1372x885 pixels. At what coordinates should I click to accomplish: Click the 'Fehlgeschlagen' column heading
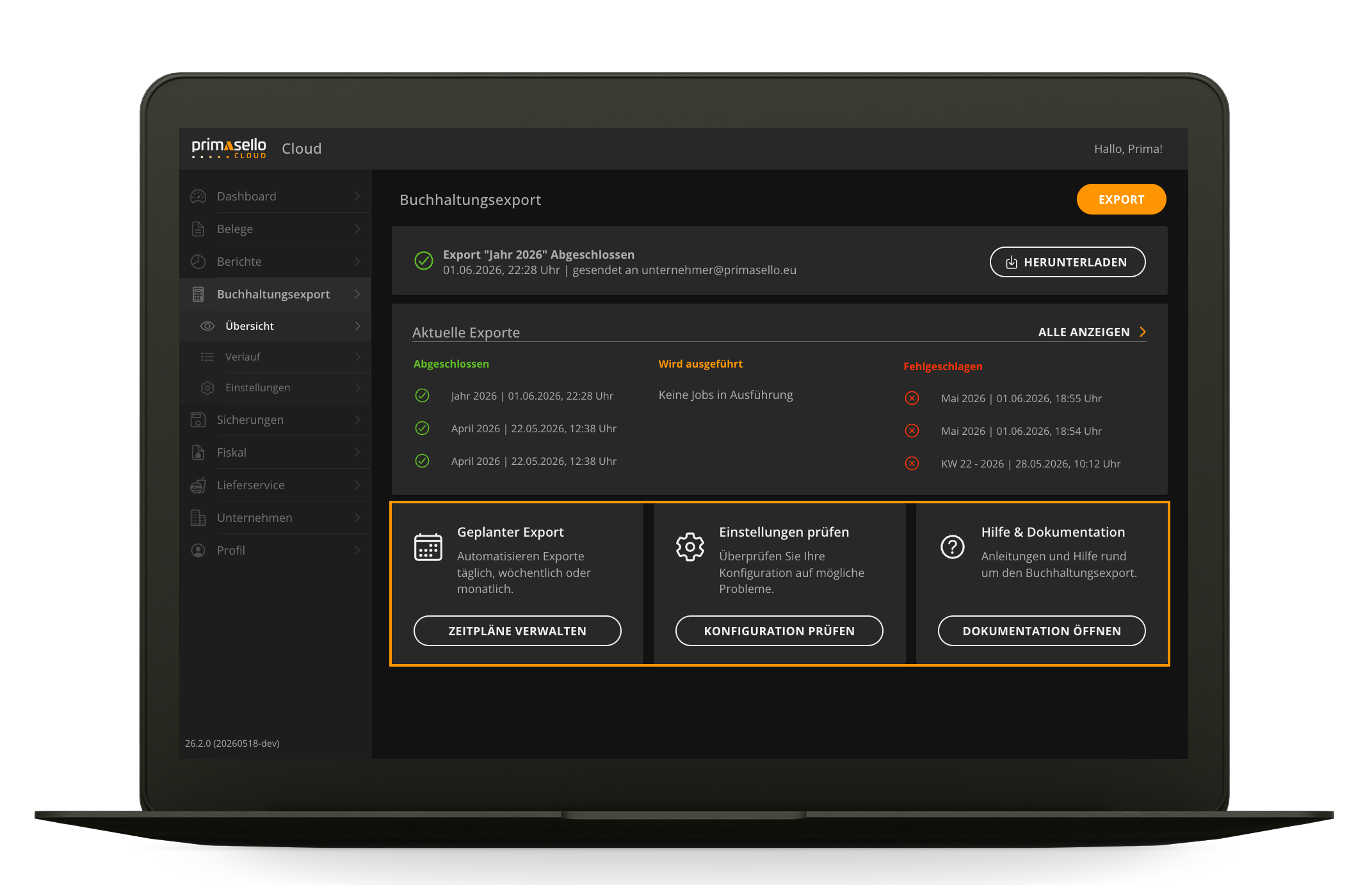942,366
